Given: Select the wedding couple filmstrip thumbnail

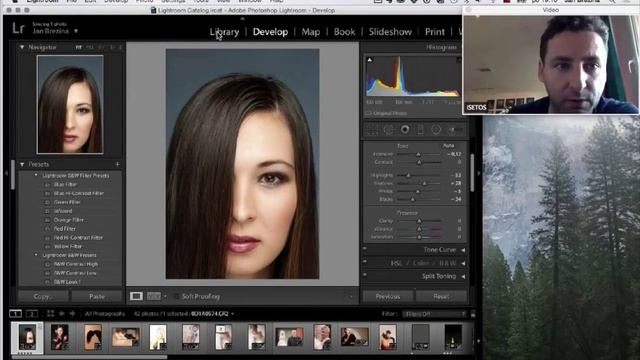Looking at the screenshot, I should [289, 338].
